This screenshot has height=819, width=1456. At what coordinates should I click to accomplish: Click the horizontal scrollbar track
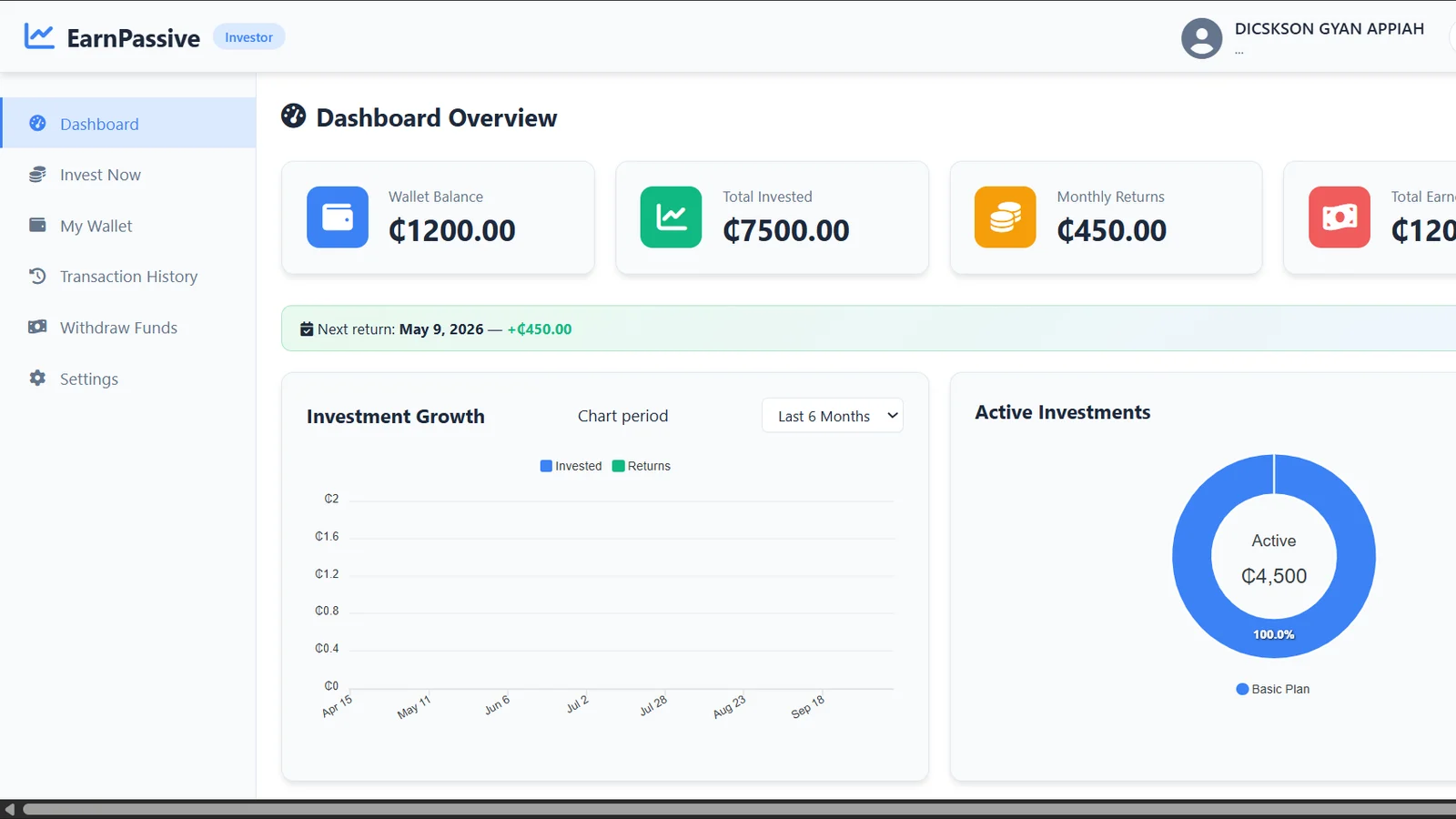(737, 809)
